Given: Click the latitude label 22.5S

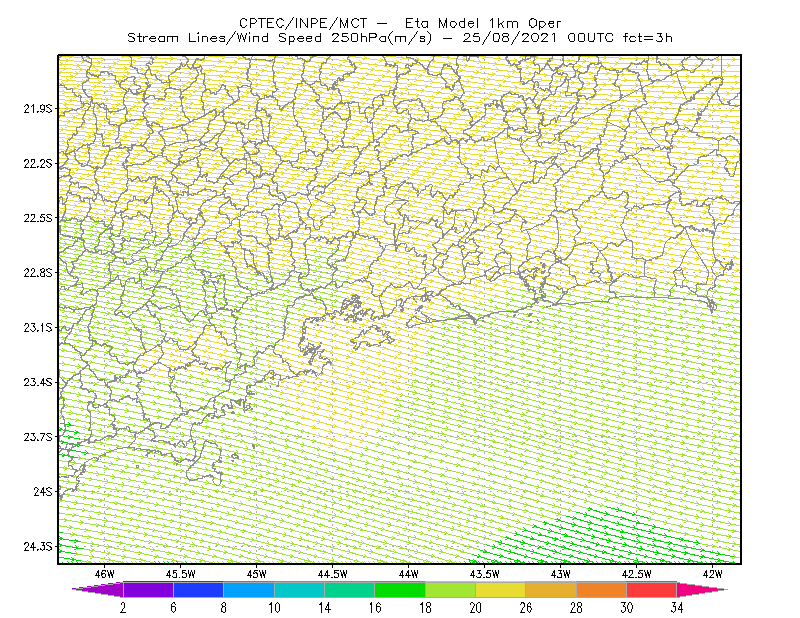Looking at the screenshot, I should (x=38, y=218).
